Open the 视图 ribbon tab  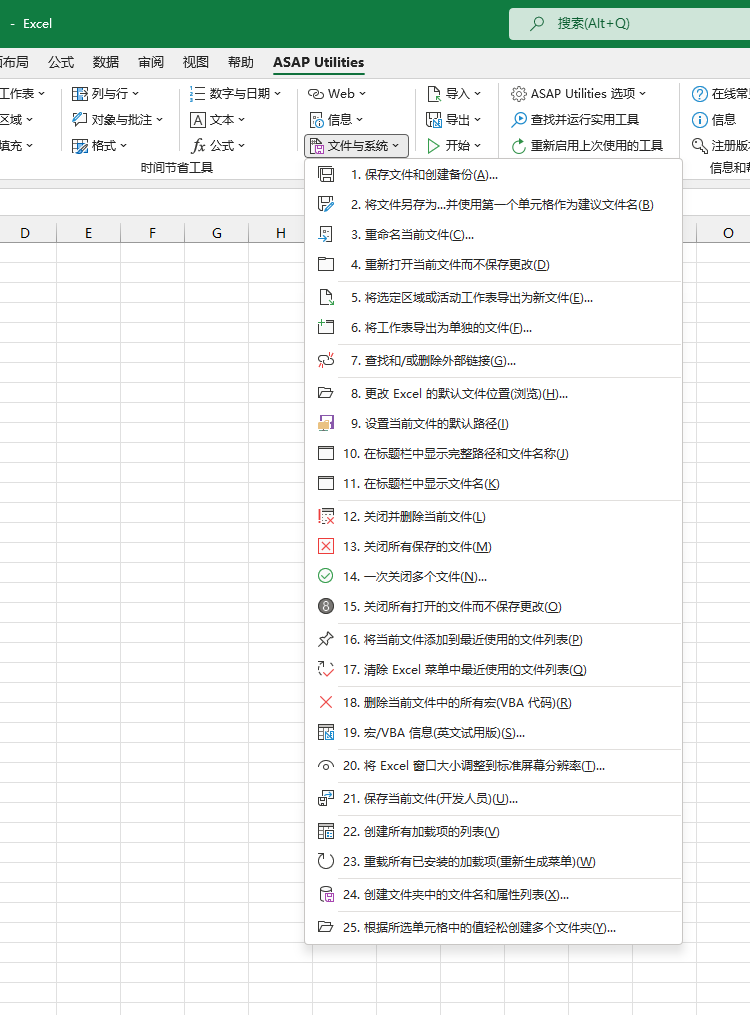coord(195,62)
